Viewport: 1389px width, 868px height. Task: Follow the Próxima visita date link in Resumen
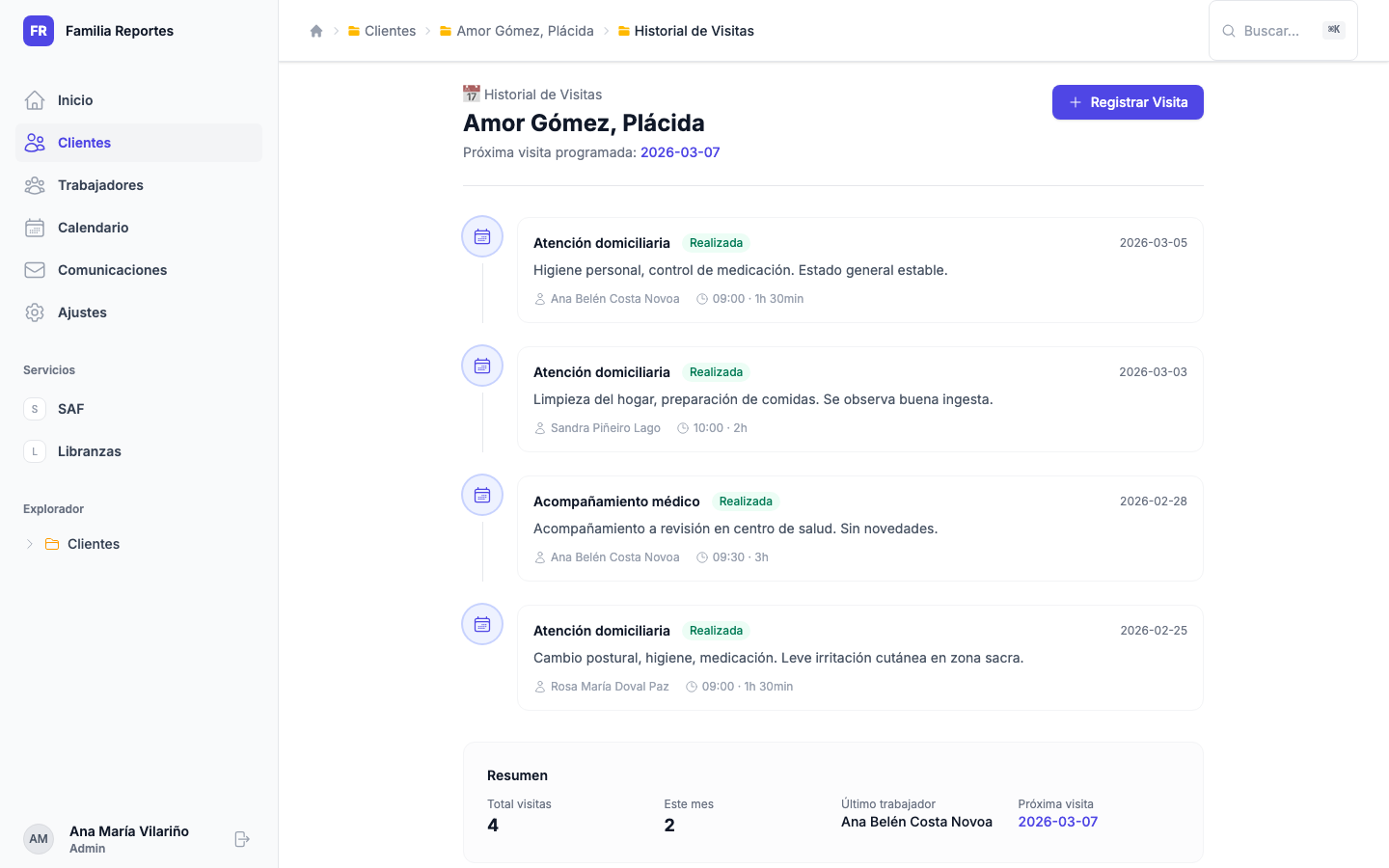[1057, 822]
